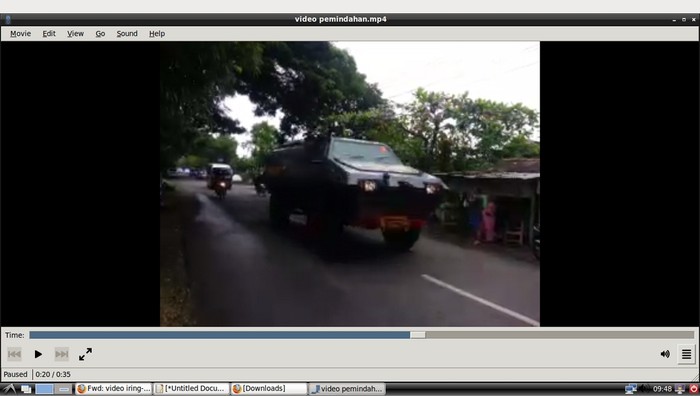
Task: Open the network status tray icon
Action: (630, 389)
